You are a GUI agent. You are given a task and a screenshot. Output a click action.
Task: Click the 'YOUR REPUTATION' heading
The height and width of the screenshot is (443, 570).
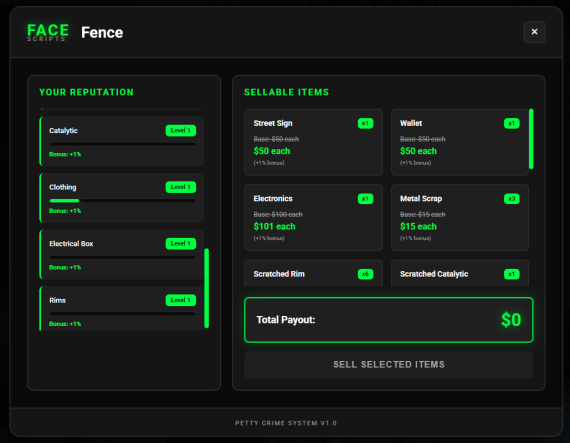pyautogui.click(x=87, y=92)
